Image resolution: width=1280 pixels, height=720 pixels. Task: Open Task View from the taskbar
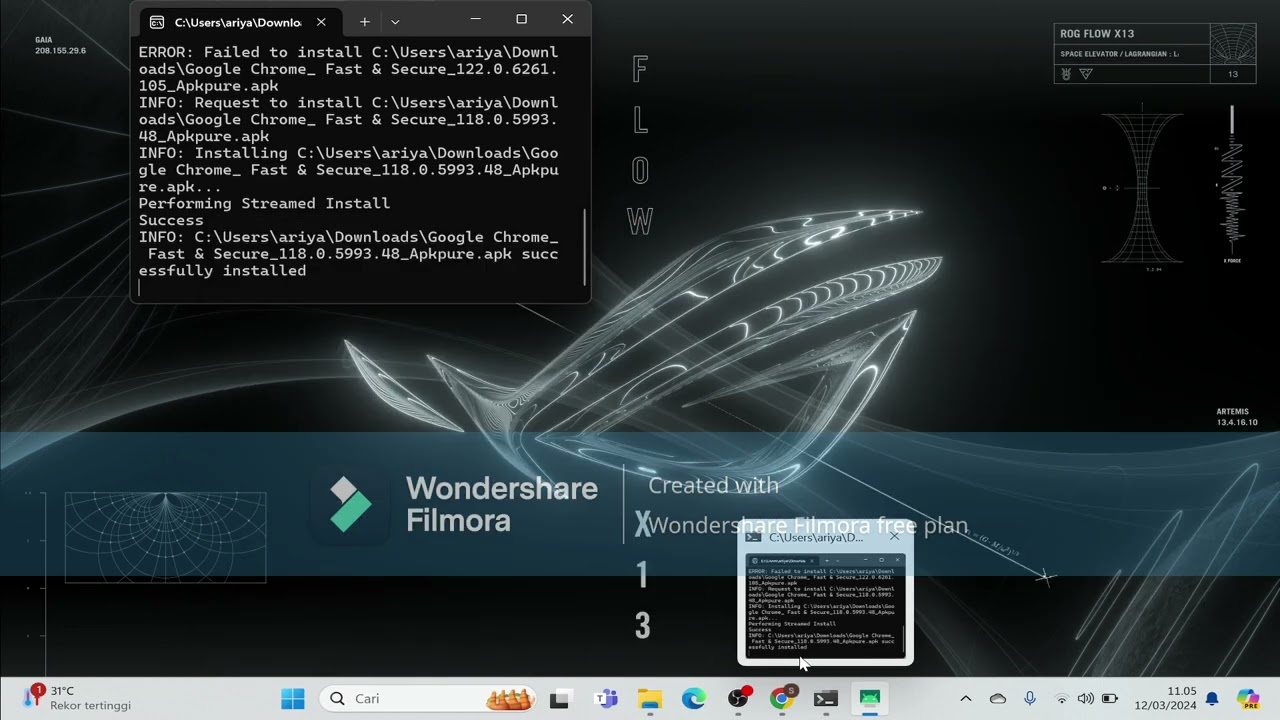pos(560,698)
